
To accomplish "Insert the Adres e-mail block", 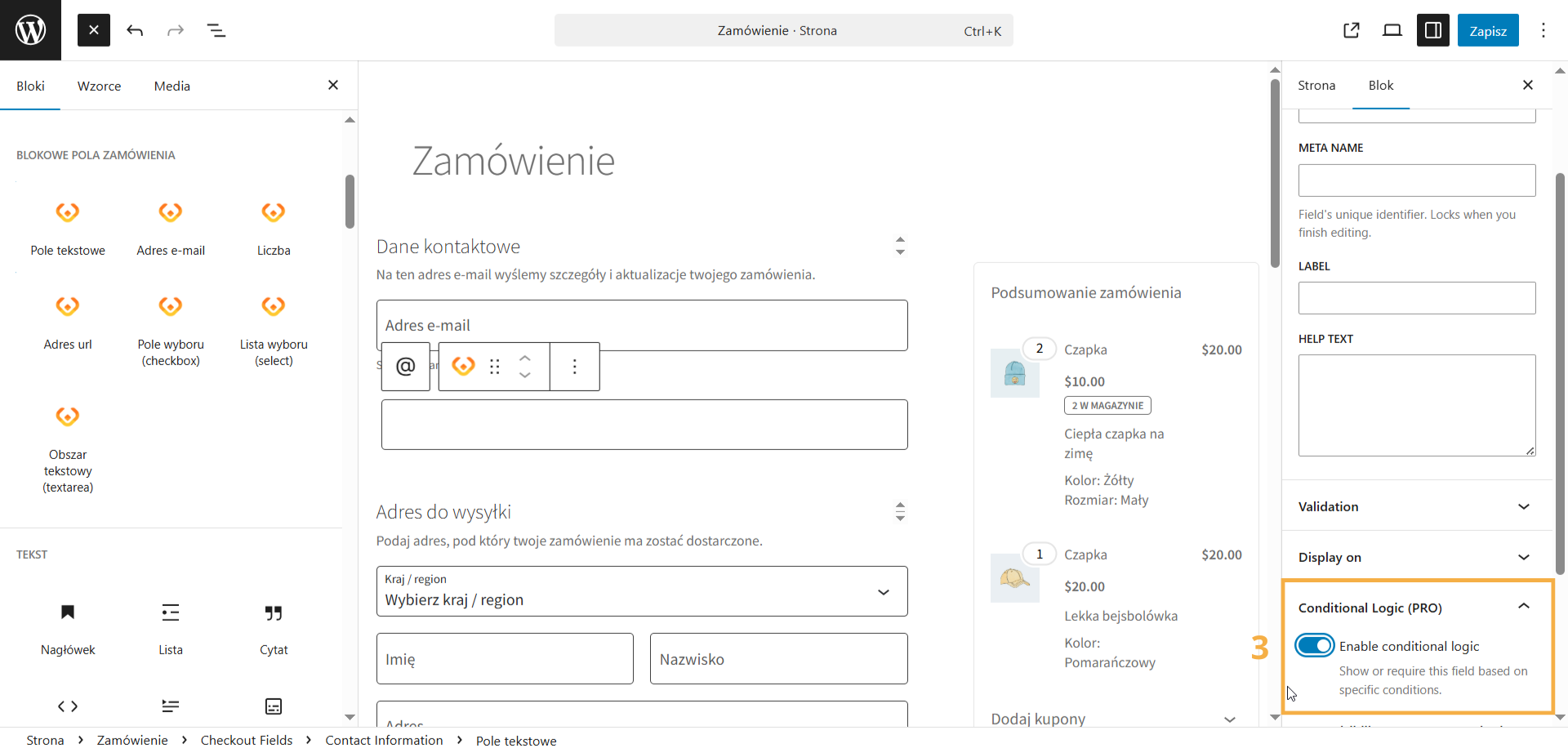I will [x=171, y=229].
